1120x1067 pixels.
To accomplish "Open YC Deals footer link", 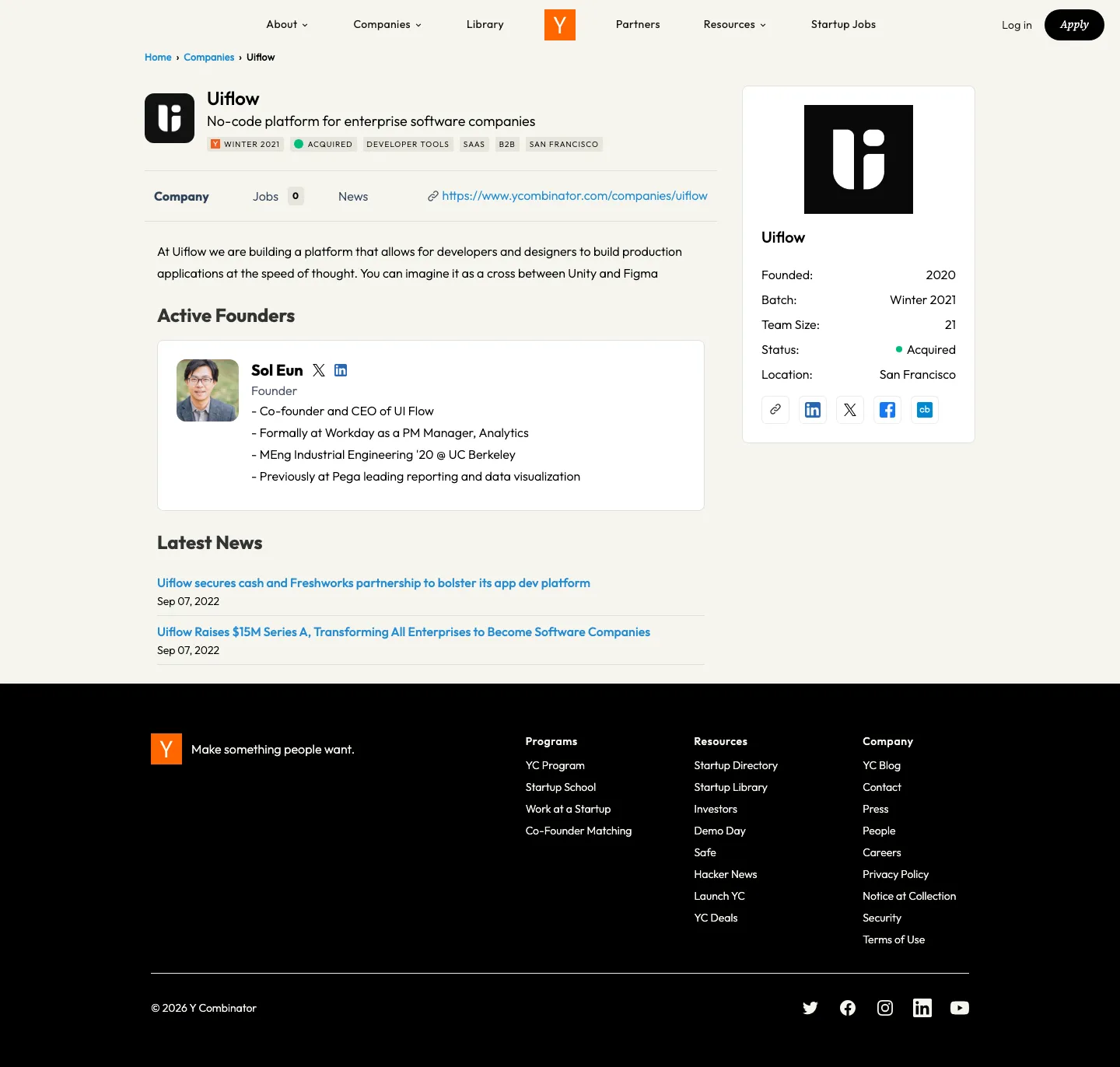I will [716, 918].
